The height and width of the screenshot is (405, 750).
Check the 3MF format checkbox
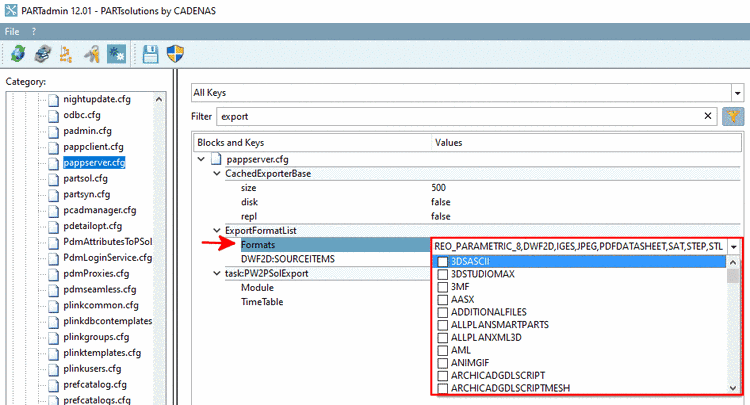pyautogui.click(x=443, y=287)
